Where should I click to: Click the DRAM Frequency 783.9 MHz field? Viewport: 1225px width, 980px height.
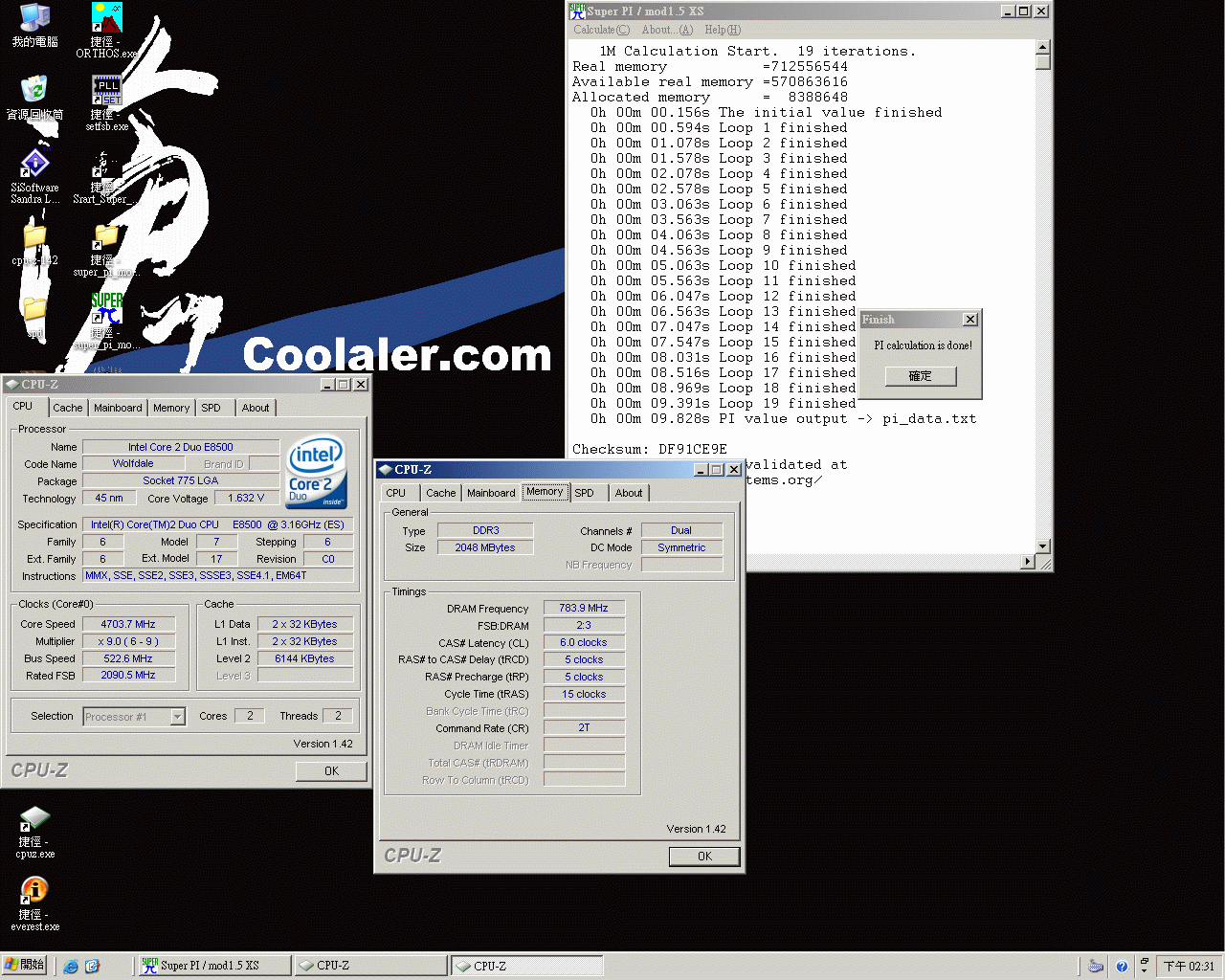[584, 608]
